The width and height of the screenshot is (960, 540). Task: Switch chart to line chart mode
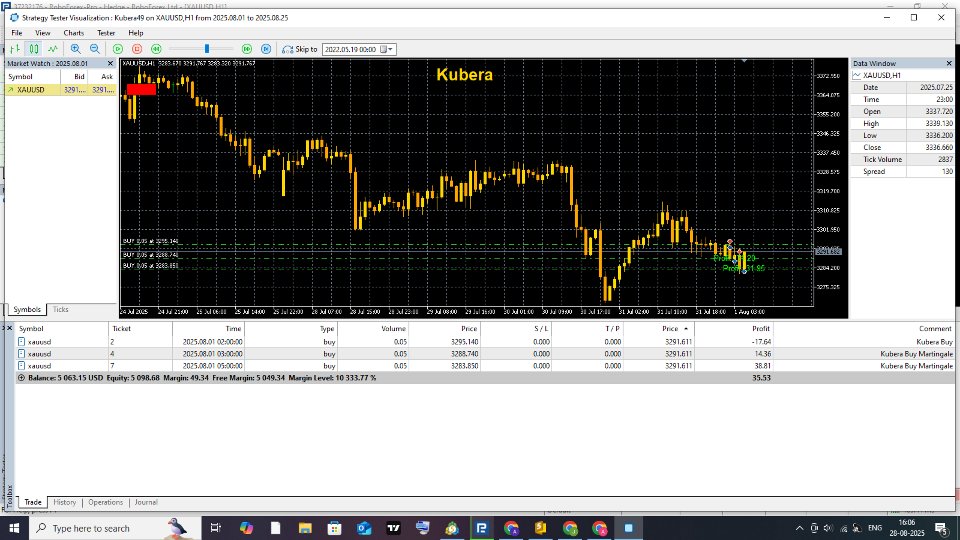tap(53, 49)
